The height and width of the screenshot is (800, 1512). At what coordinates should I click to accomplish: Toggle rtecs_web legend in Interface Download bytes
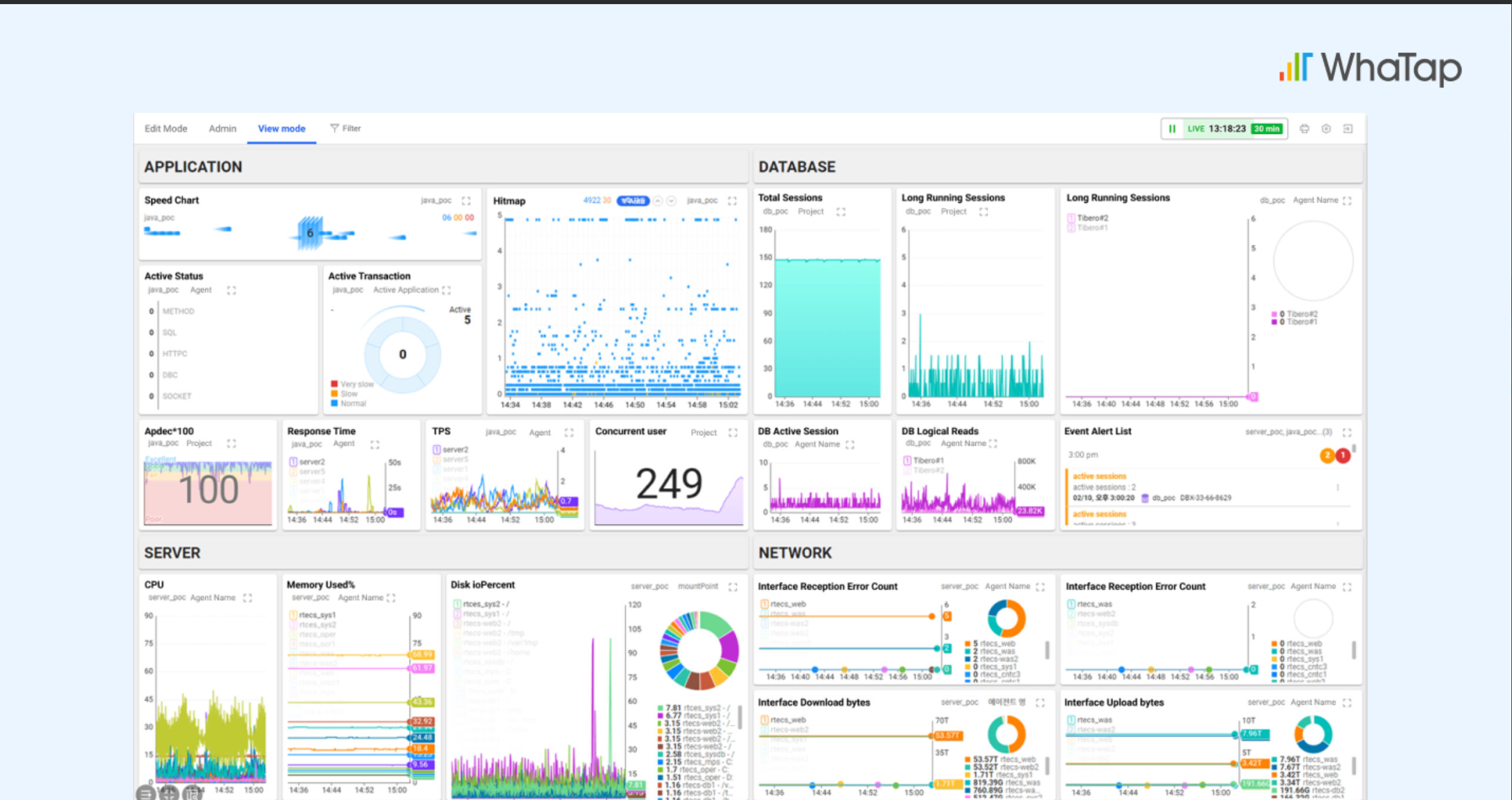[x=783, y=720]
